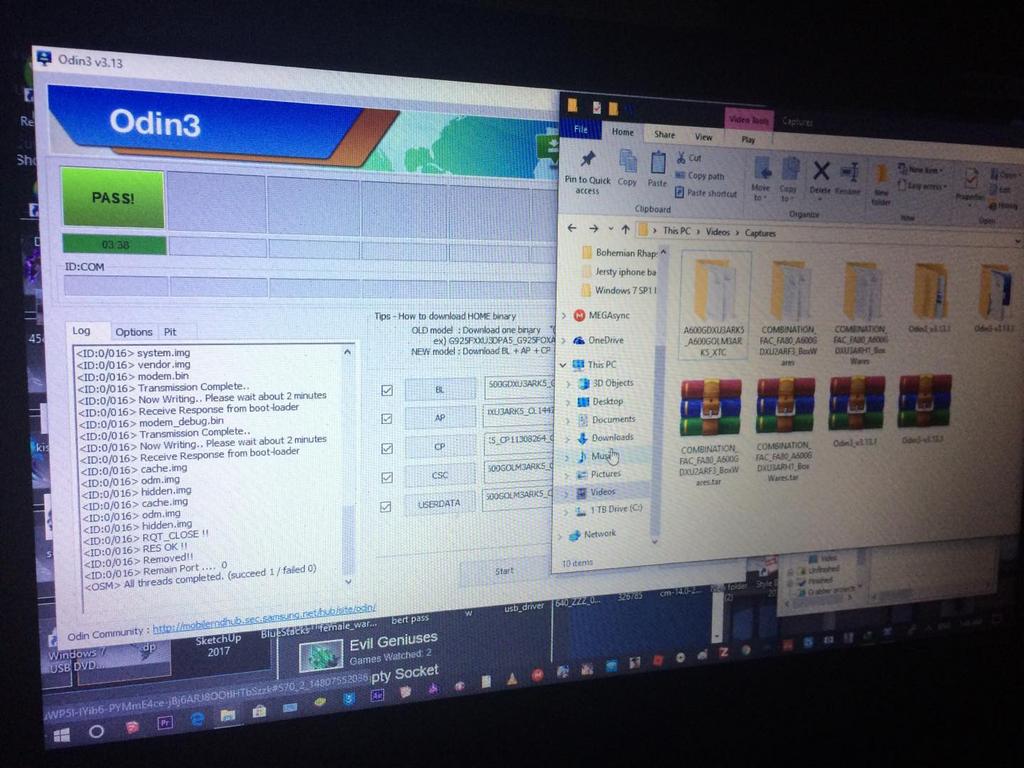Viewport: 1024px width, 768px height.
Task: Open COMBINATION_FAC_FA80 DXU3ARH1 BoxWares.tar archive
Action: tap(785, 429)
